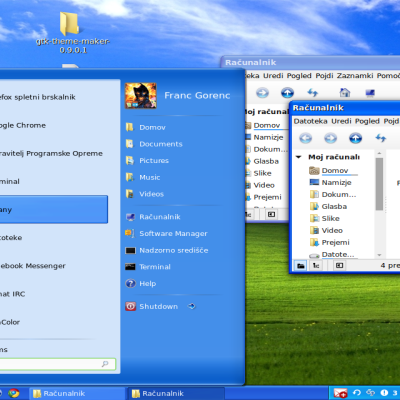The image size is (400, 400).
Task: Click warning tray icon
Action: tap(384, 393)
